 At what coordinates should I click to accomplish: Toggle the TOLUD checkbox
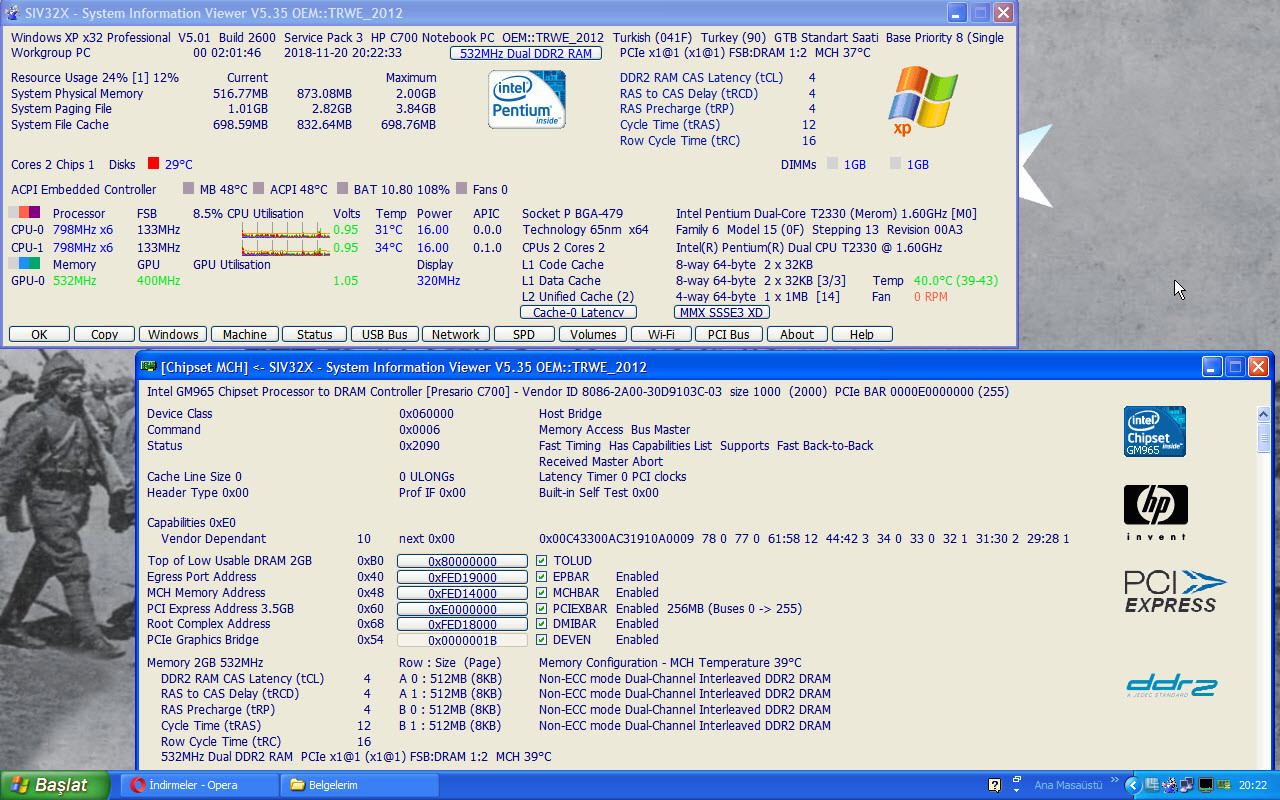point(541,561)
